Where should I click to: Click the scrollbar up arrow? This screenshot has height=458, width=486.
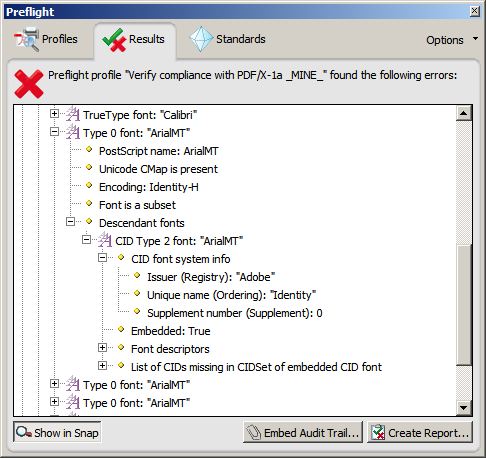pyautogui.click(x=463, y=113)
